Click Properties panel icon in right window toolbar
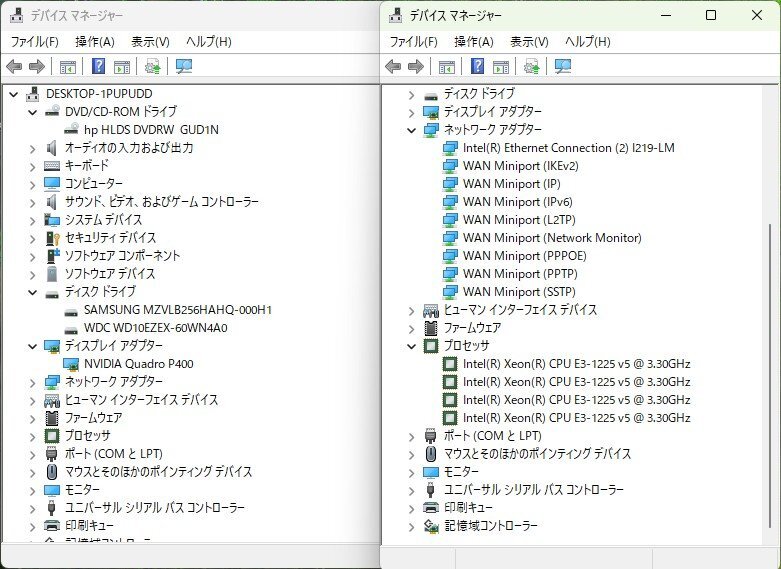This screenshot has height=569, width=781. coord(501,66)
